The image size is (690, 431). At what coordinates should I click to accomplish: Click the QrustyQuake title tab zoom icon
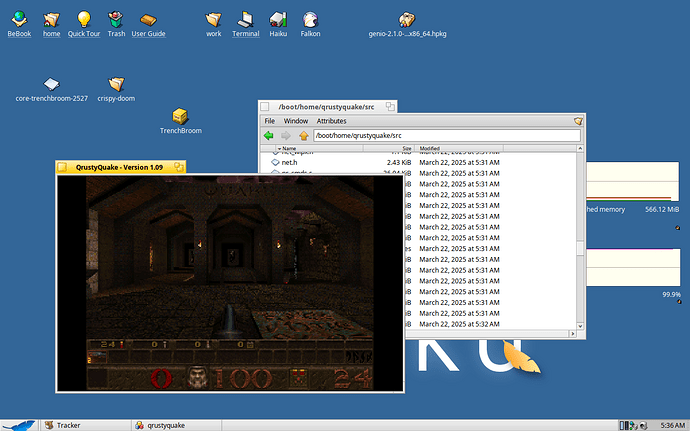[x=179, y=167]
